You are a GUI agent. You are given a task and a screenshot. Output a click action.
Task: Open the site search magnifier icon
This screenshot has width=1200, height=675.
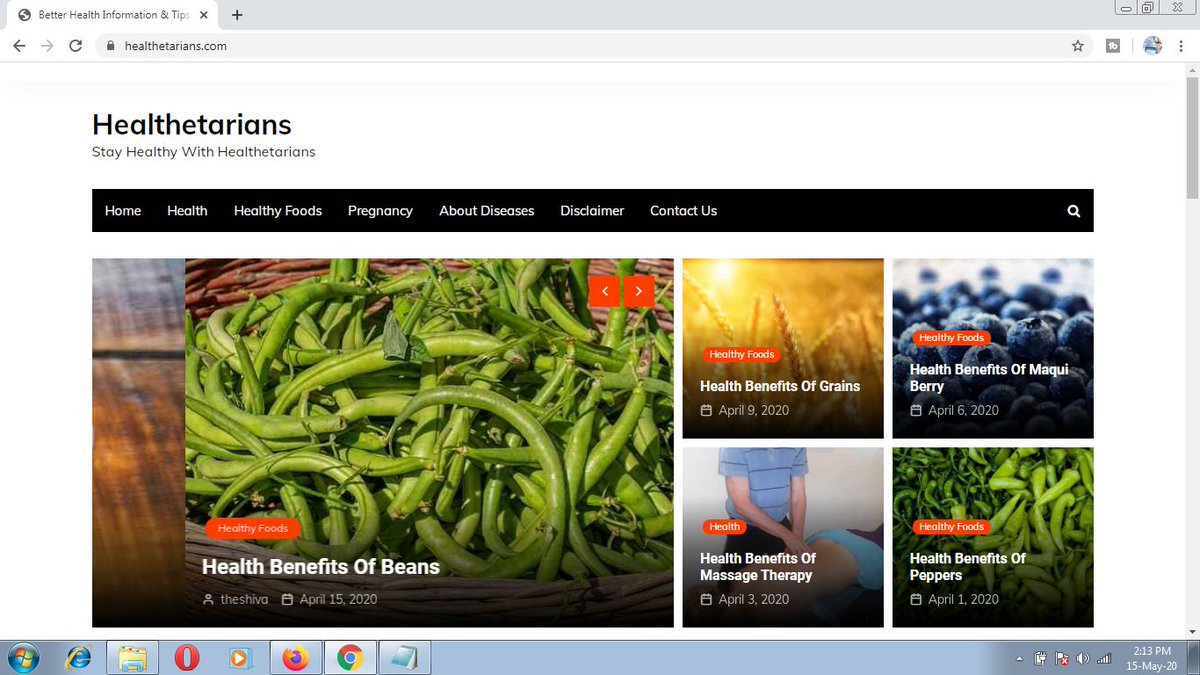[x=1074, y=211]
